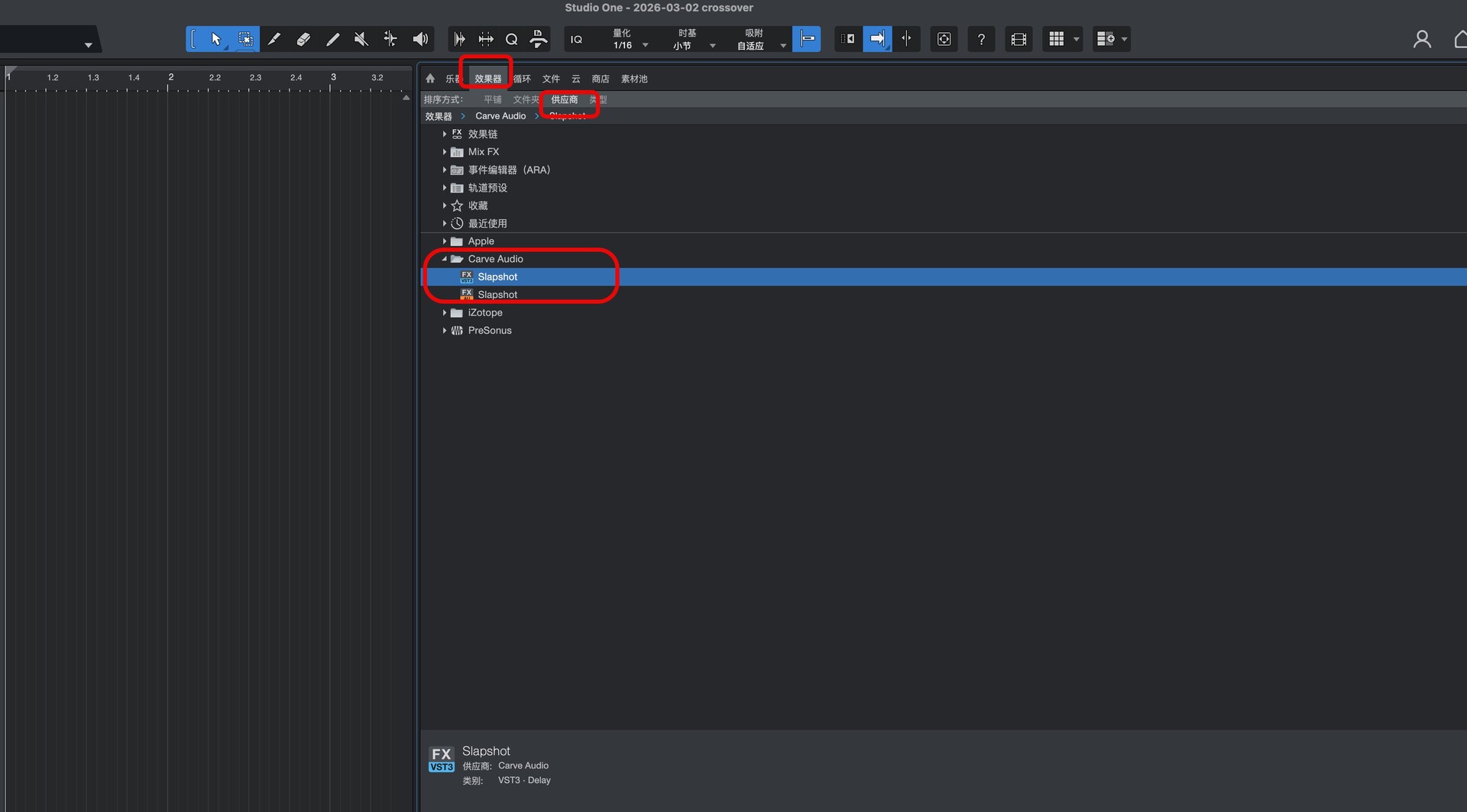Screen dimensions: 1467x812
Task: Select the Split tool
Action: (390, 39)
